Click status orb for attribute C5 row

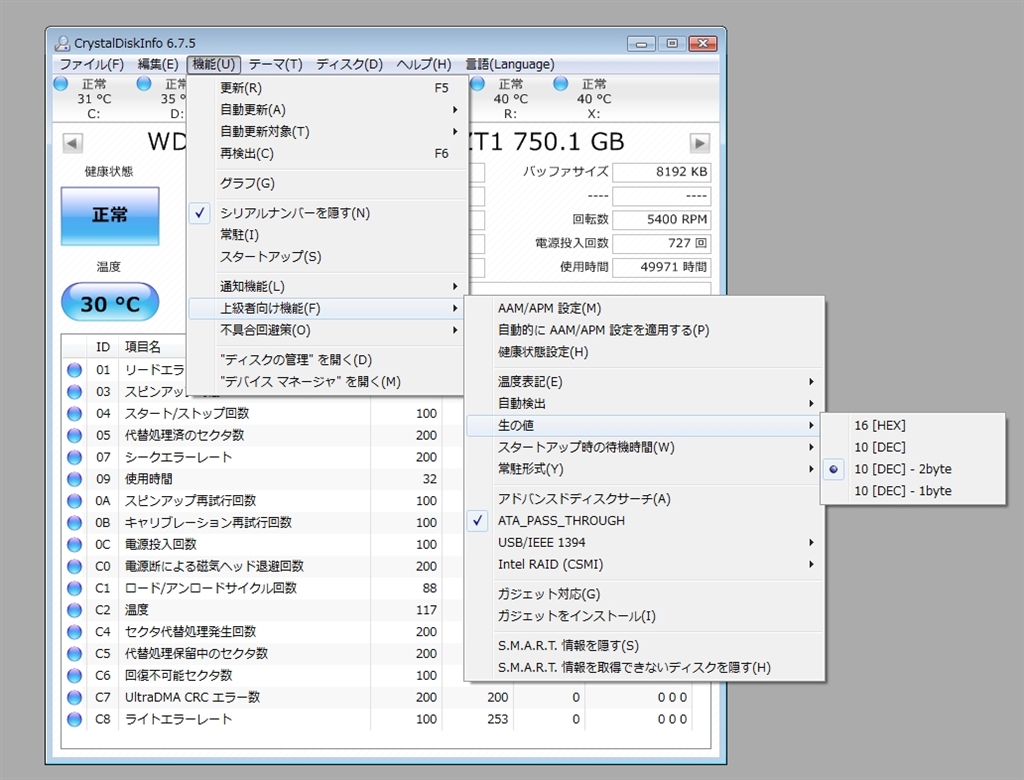tap(74, 653)
